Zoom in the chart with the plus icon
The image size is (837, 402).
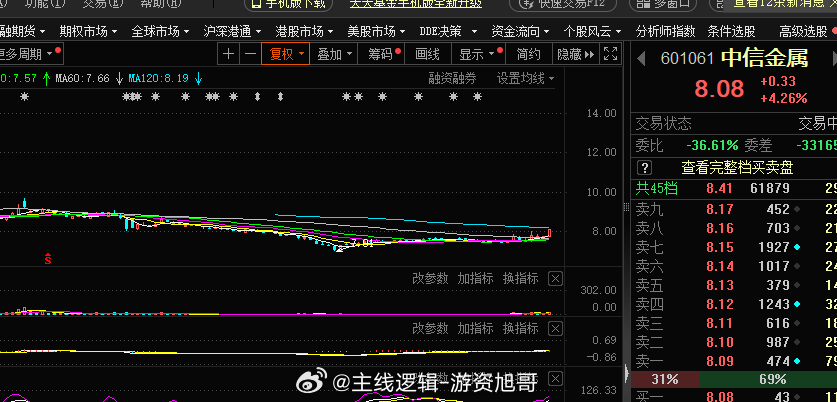pyautogui.click(x=228, y=54)
